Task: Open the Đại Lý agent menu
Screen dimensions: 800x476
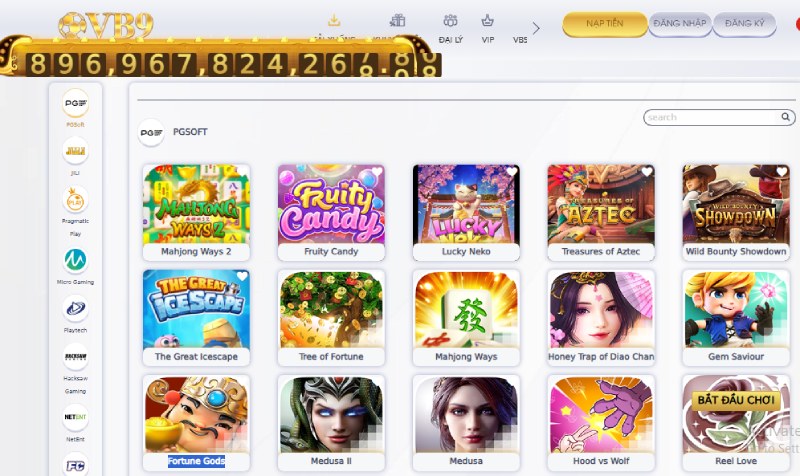Action: [451, 28]
